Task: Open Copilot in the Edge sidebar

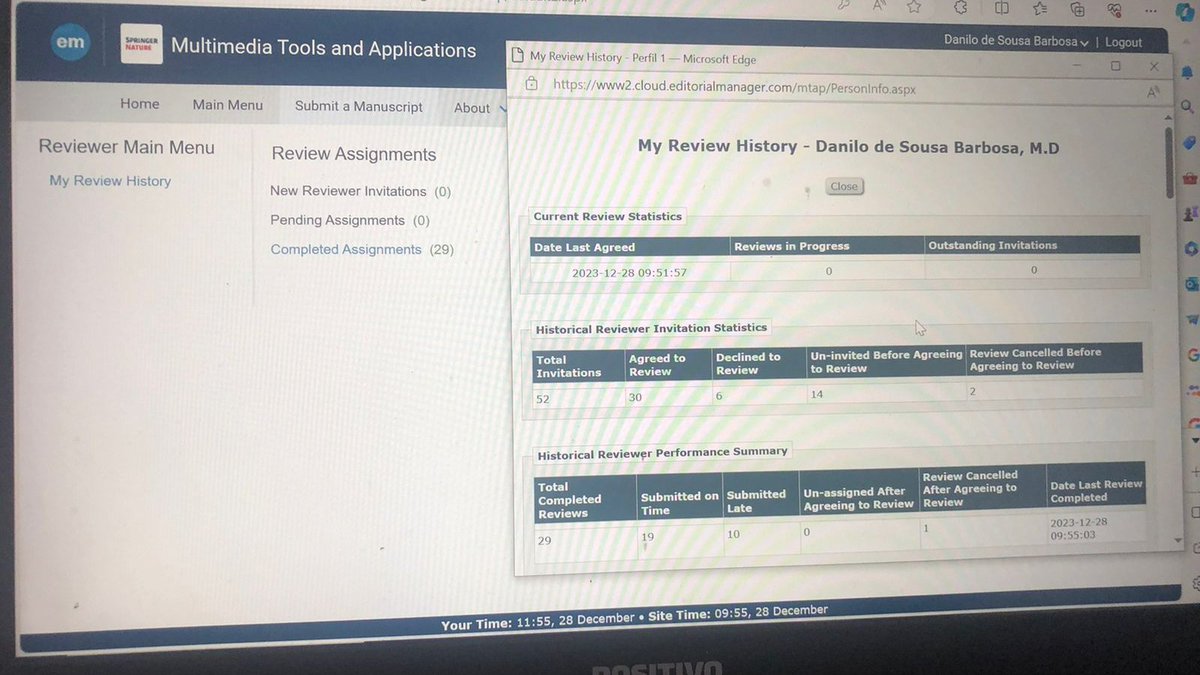Action: point(1186,14)
